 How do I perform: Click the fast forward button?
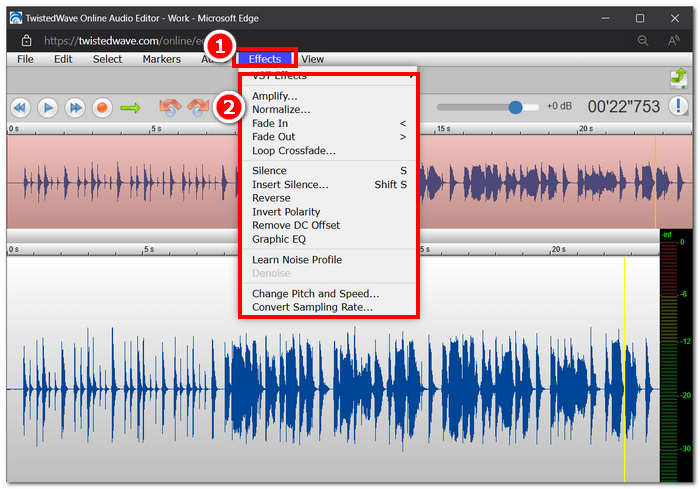(x=75, y=108)
